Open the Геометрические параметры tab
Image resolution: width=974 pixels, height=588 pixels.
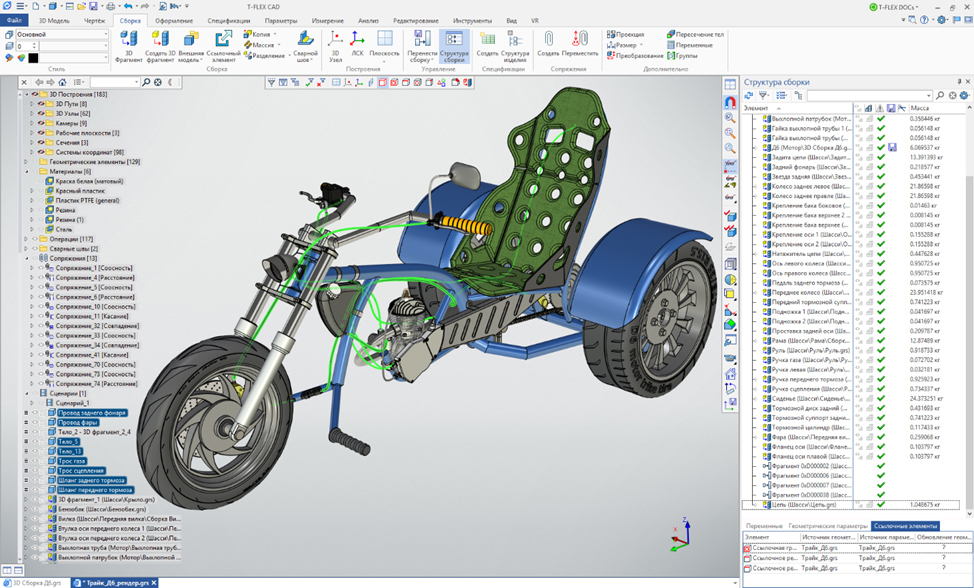[828, 525]
